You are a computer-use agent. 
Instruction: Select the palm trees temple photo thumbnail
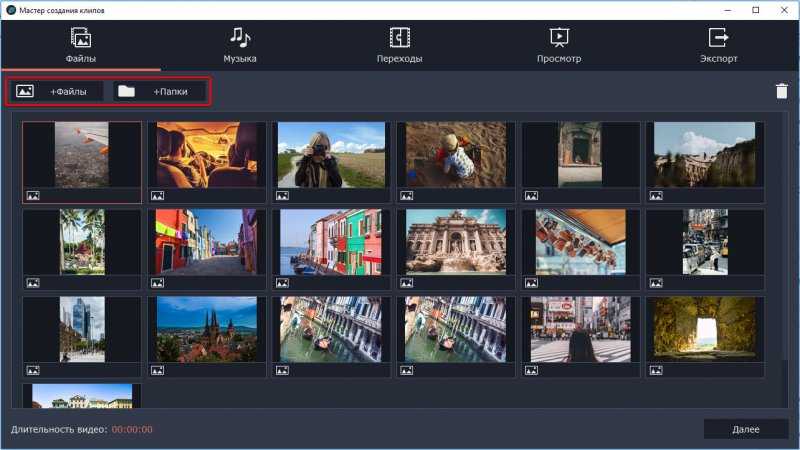pos(82,242)
